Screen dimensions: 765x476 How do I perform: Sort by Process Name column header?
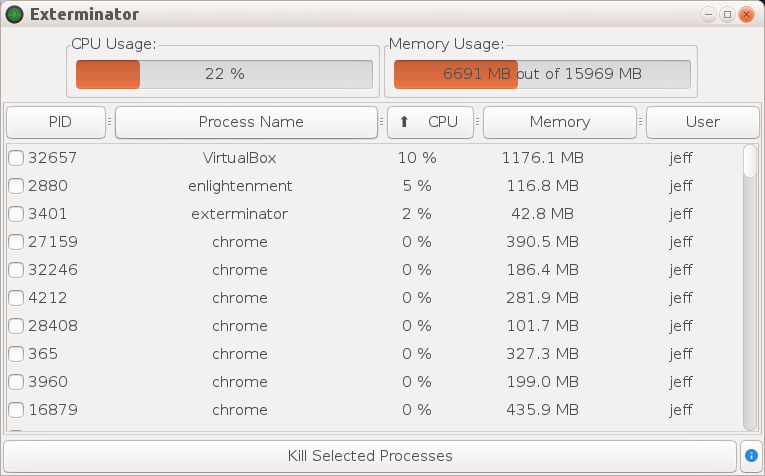pos(246,122)
